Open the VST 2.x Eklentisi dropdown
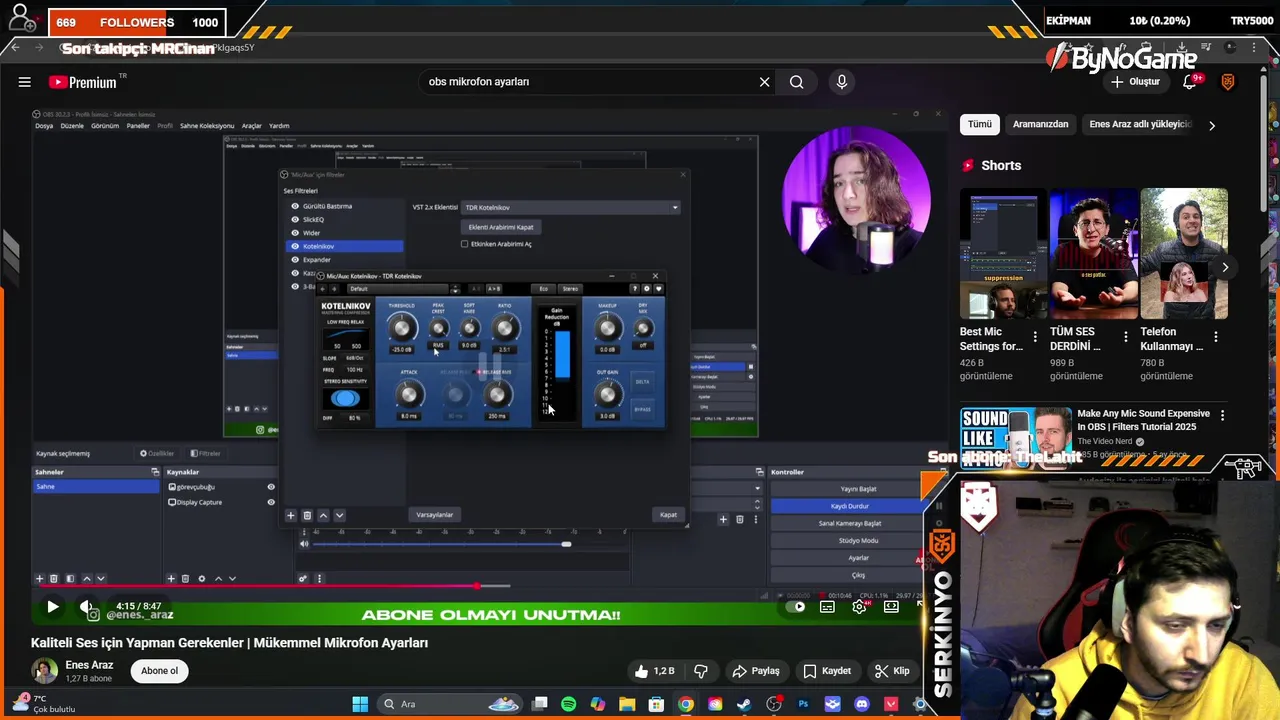 [x=570, y=207]
